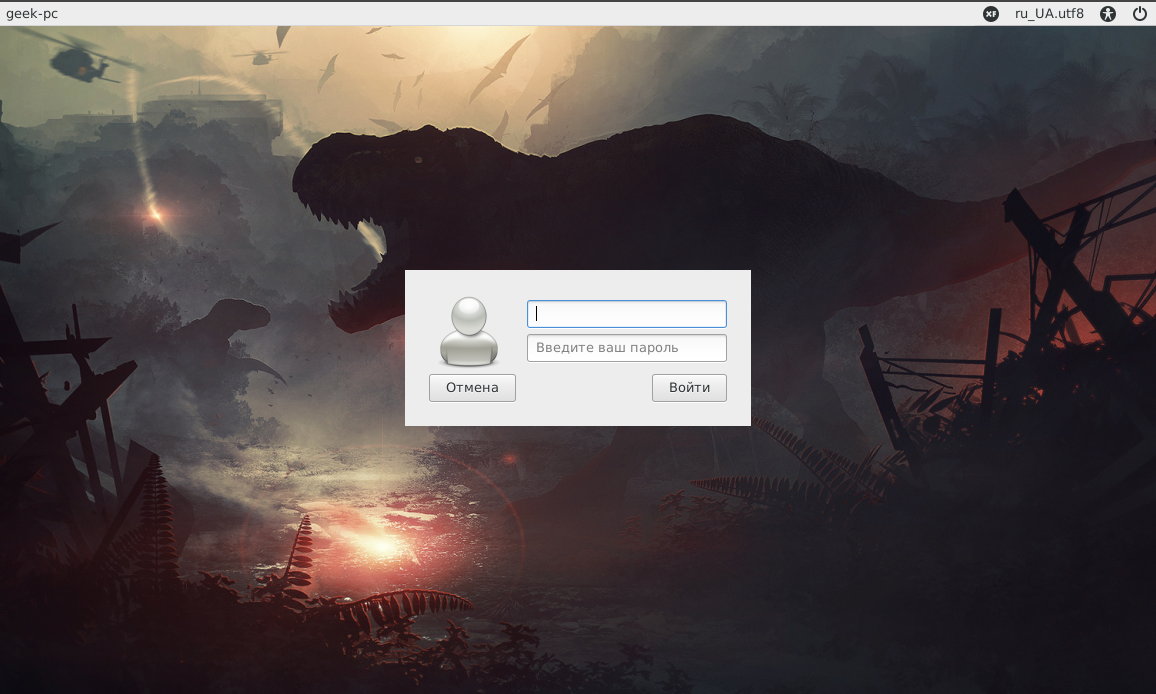Show shutdown and restart options

tap(1139, 14)
